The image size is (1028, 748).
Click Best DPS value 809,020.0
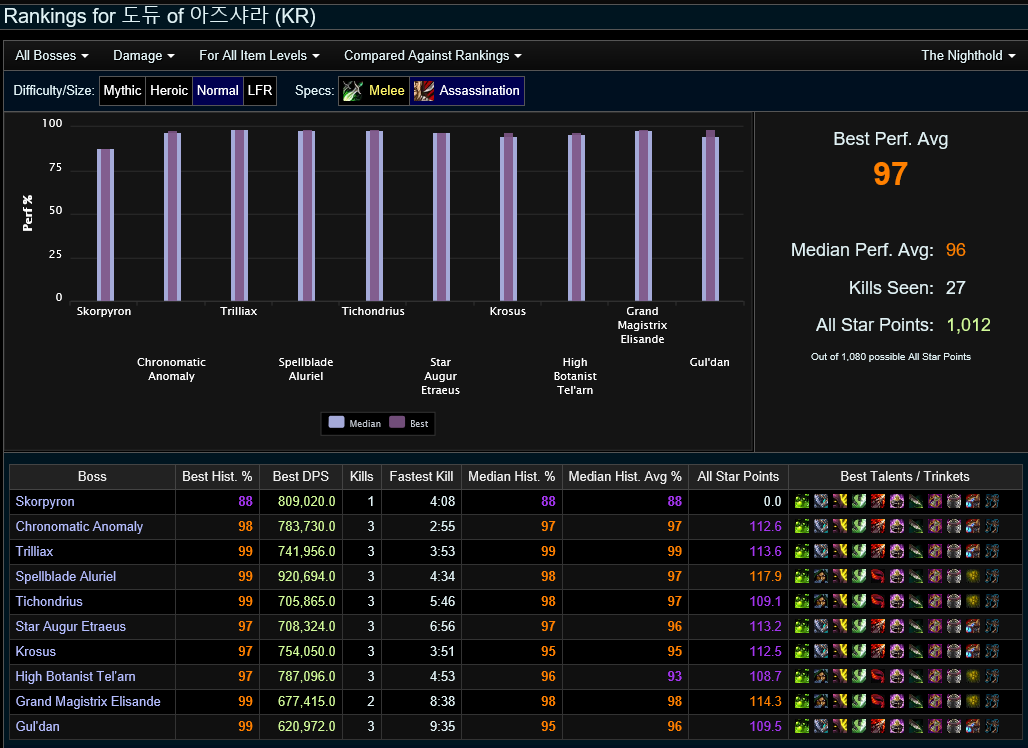click(x=306, y=502)
